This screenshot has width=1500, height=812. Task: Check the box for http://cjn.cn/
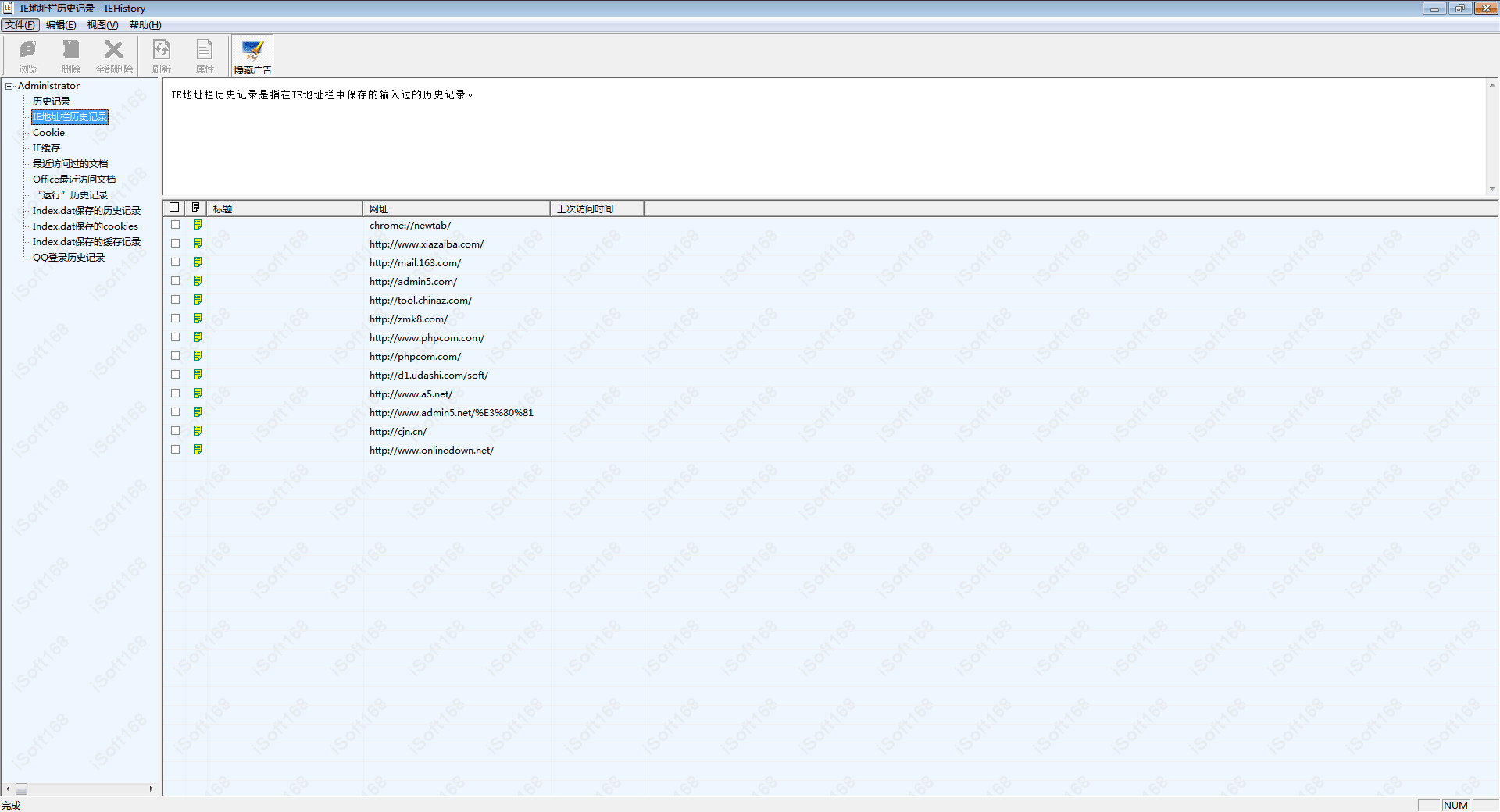point(175,431)
